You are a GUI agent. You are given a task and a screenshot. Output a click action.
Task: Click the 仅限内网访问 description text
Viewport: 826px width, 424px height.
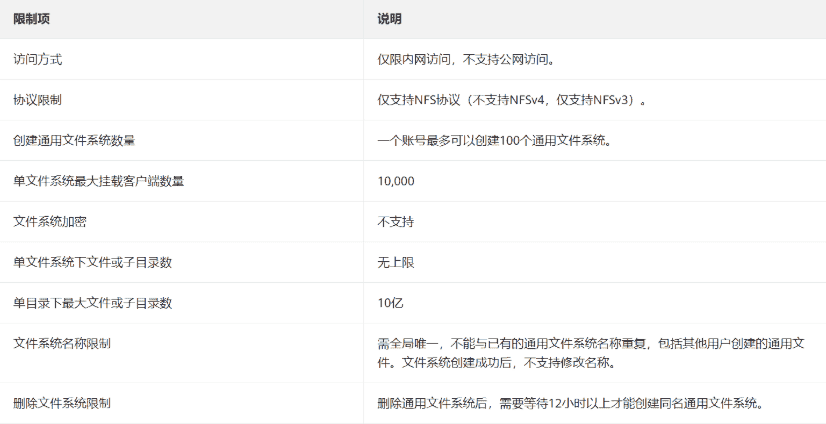(x=469, y=59)
